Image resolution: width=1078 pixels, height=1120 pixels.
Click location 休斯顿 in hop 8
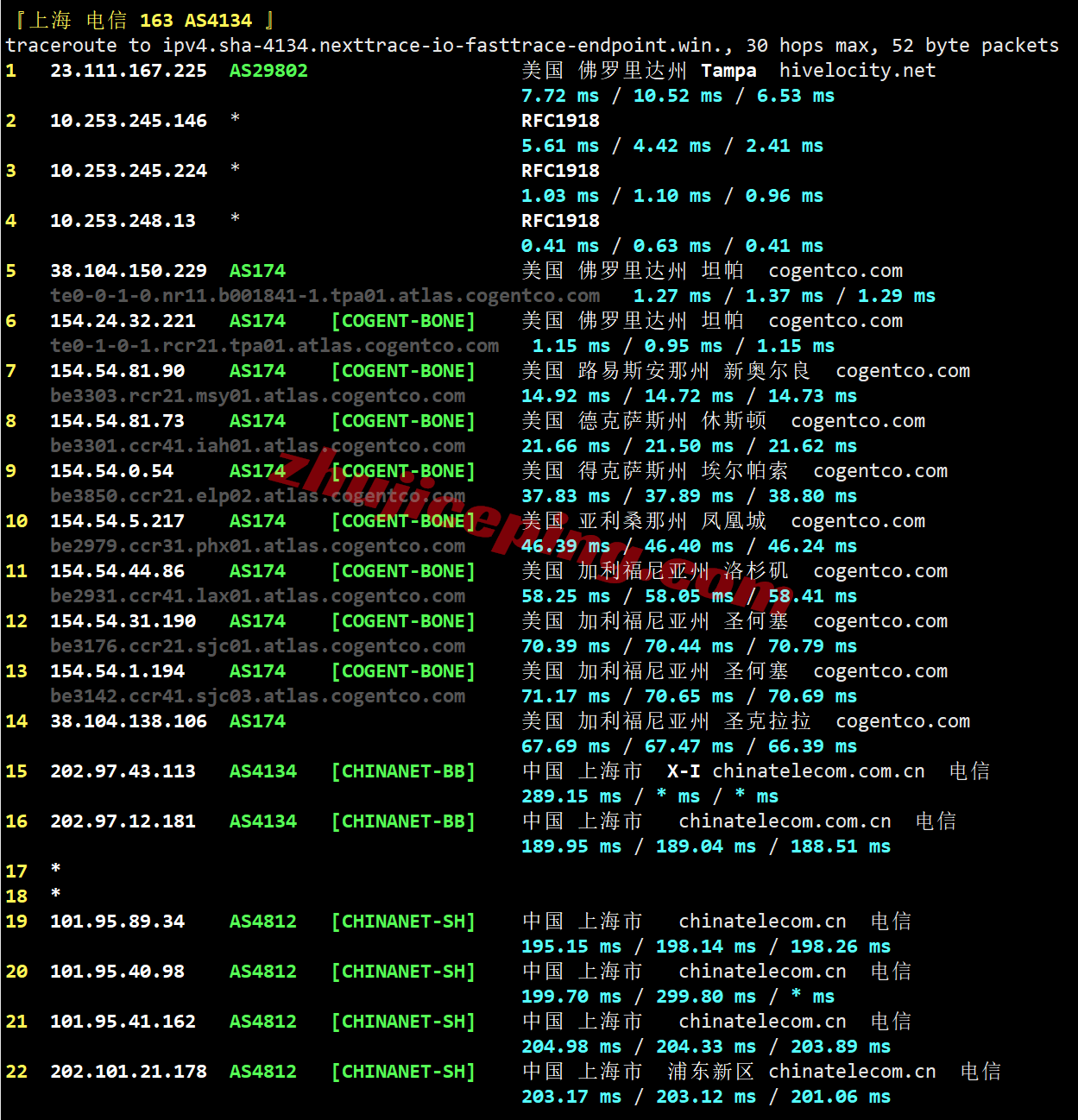(734, 421)
